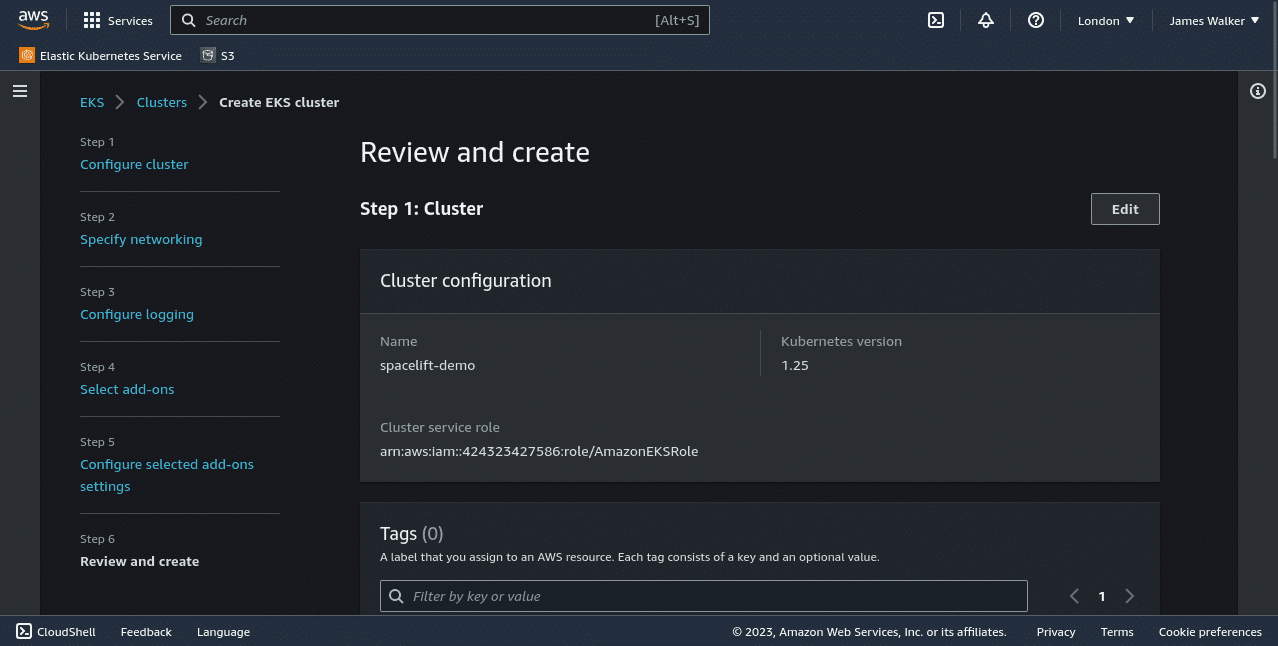Click the next page arrow in Tags pagination
The width and height of the screenshot is (1278, 646).
[1129, 595]
